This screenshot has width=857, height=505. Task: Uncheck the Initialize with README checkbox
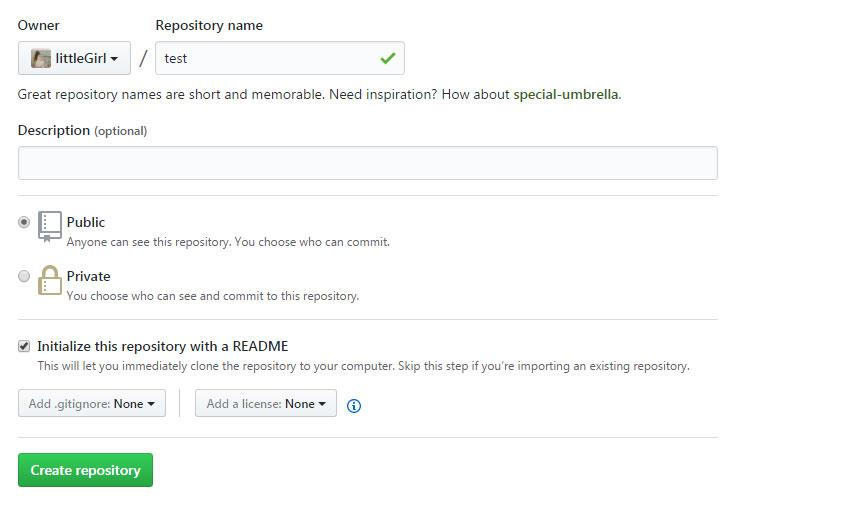click(x=24, y=346)
